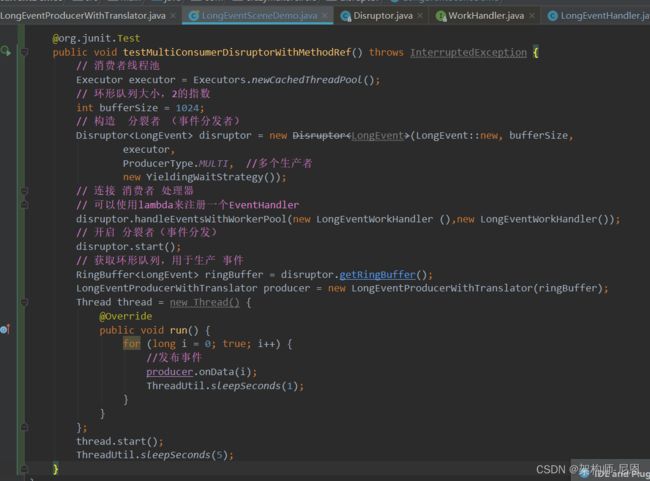650x481 pixels.
Task: Click handleEventsWithWorkerPool method call
Action: pos(210,219)
